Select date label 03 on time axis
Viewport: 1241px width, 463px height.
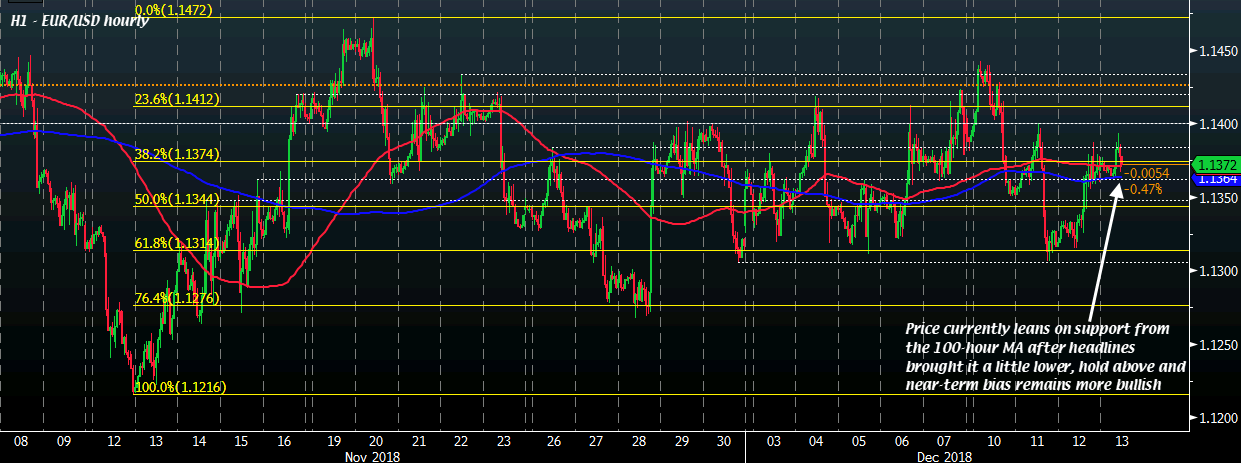click(x=773, y=441)
